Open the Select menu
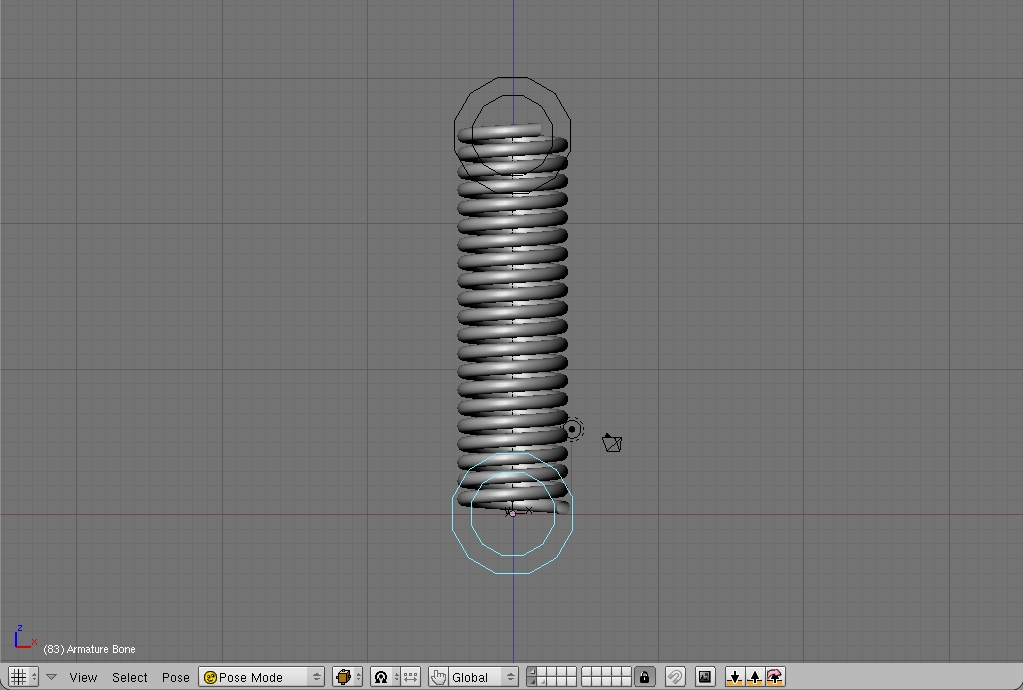This screenshot has height=690, width=1023. click(129, 678)
